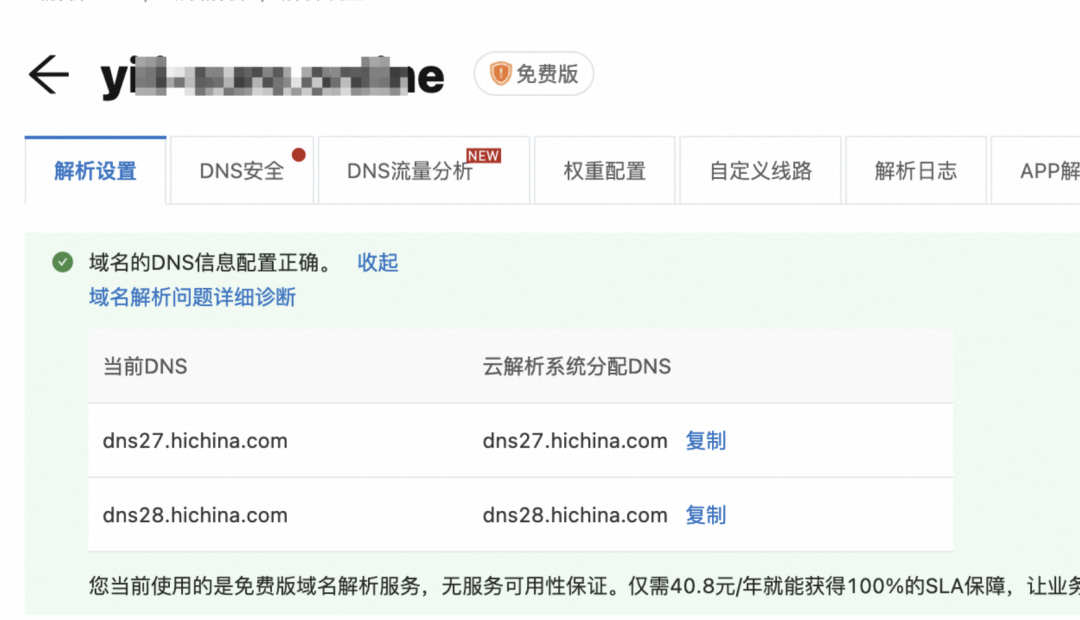Click the 云解析系统分配DNS column header
This screenshot has height=620, width=1080.
(576, 367)
